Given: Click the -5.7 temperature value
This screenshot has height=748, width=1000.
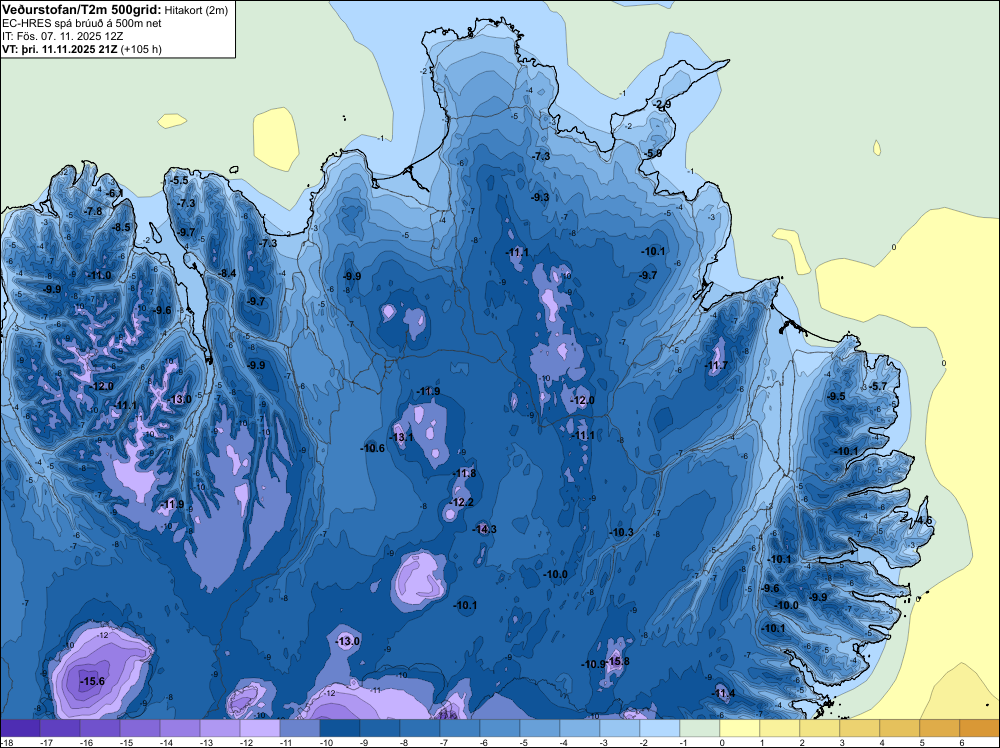Looking at the screenshot, I should [x=878, y=386].
